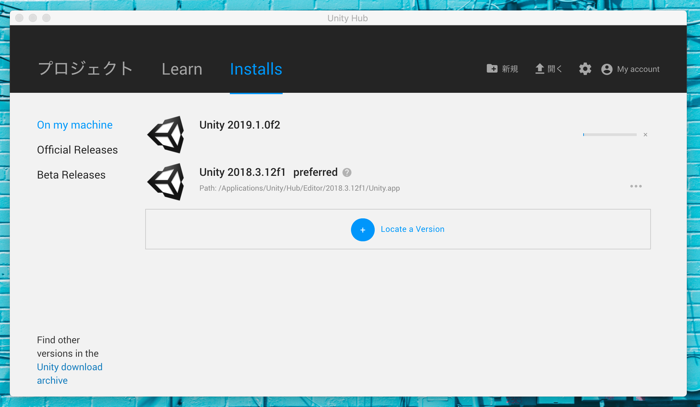
Task: Open settings with the gear icon
Action: tap(585, 69)
